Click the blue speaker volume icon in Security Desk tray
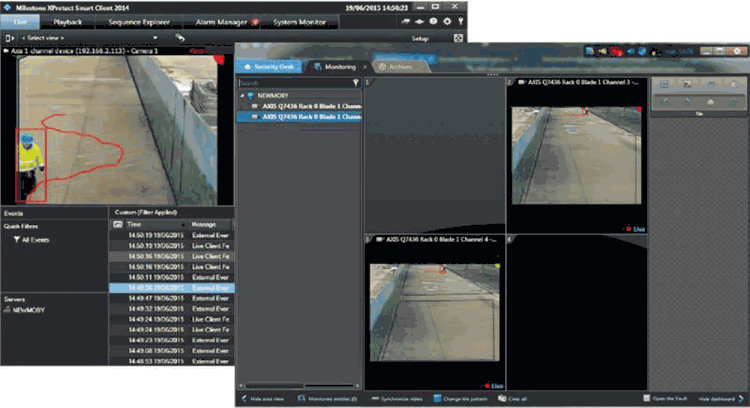750x408 pixels. coord(630,51)
